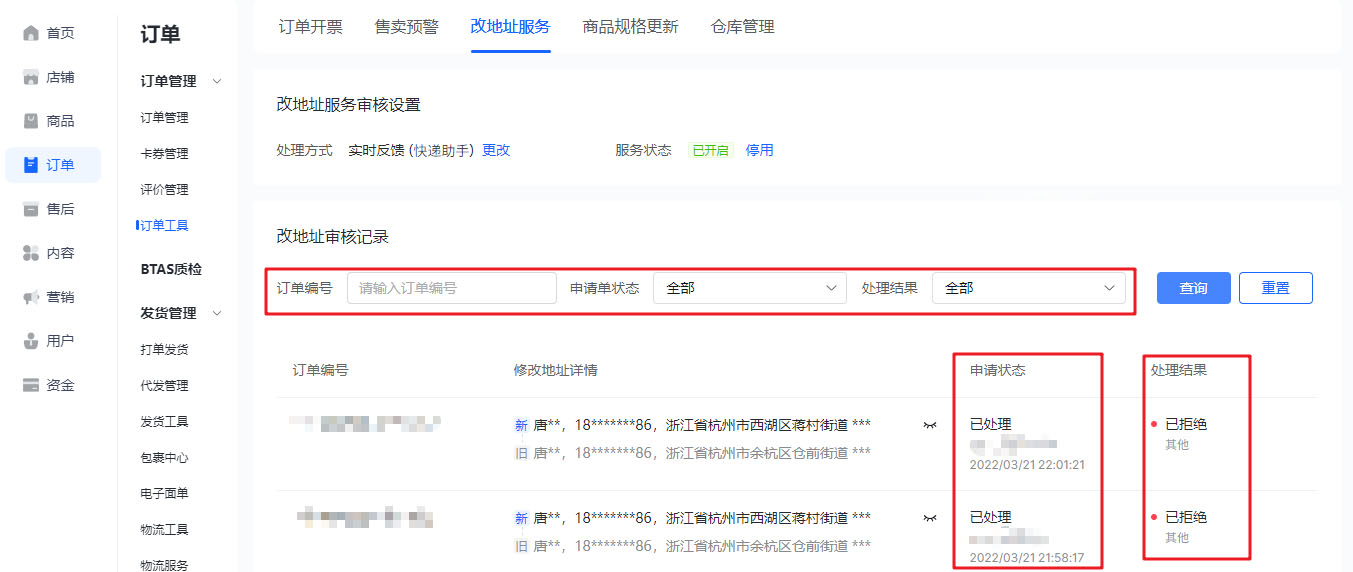The width and height of the screenshot is (1353, 572).
Task: Reveal hidden address in first record row
Action: point(930,425)
